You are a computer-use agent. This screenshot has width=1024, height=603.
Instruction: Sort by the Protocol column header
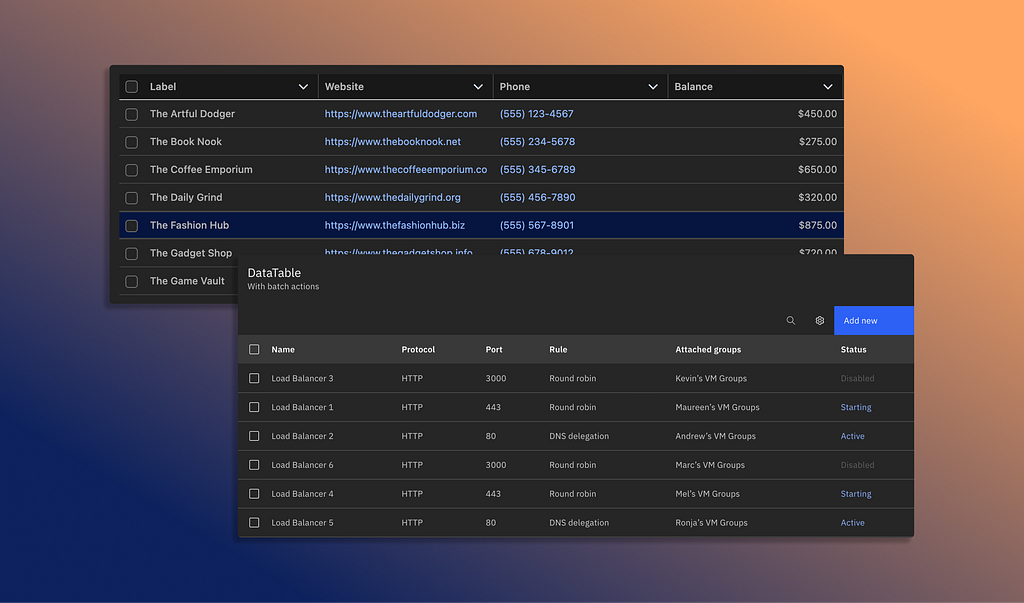418,350
